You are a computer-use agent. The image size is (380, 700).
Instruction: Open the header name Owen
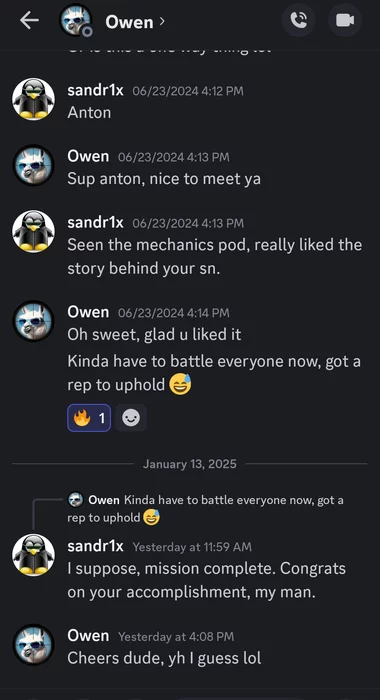(129, 21)
